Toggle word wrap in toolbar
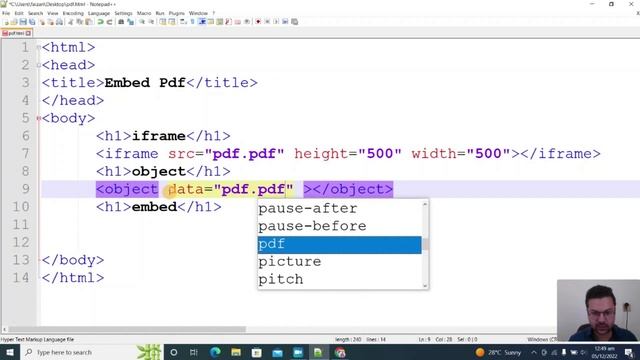640x360 pixels. 183,22
